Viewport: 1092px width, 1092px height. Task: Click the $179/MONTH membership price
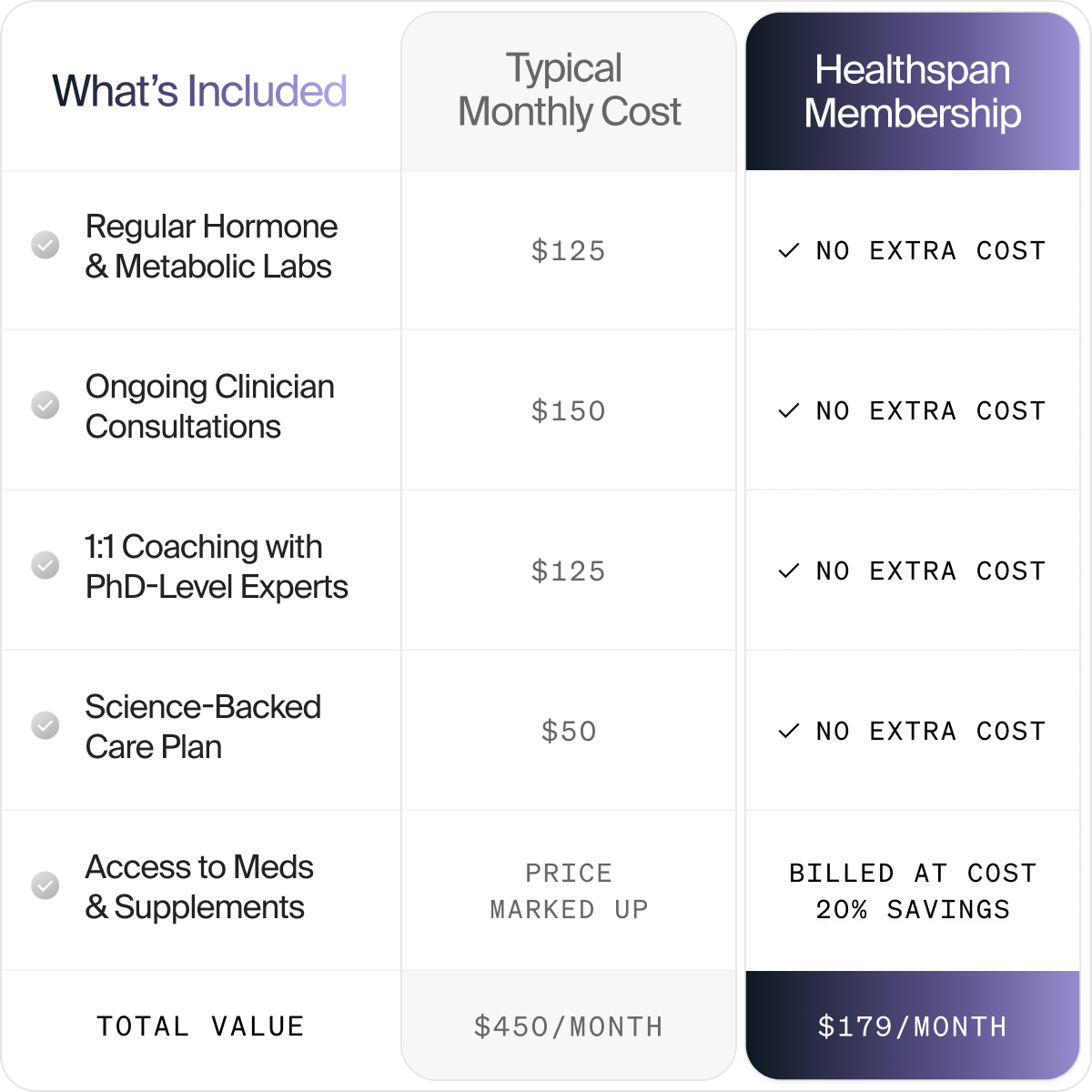[913, 1026]
